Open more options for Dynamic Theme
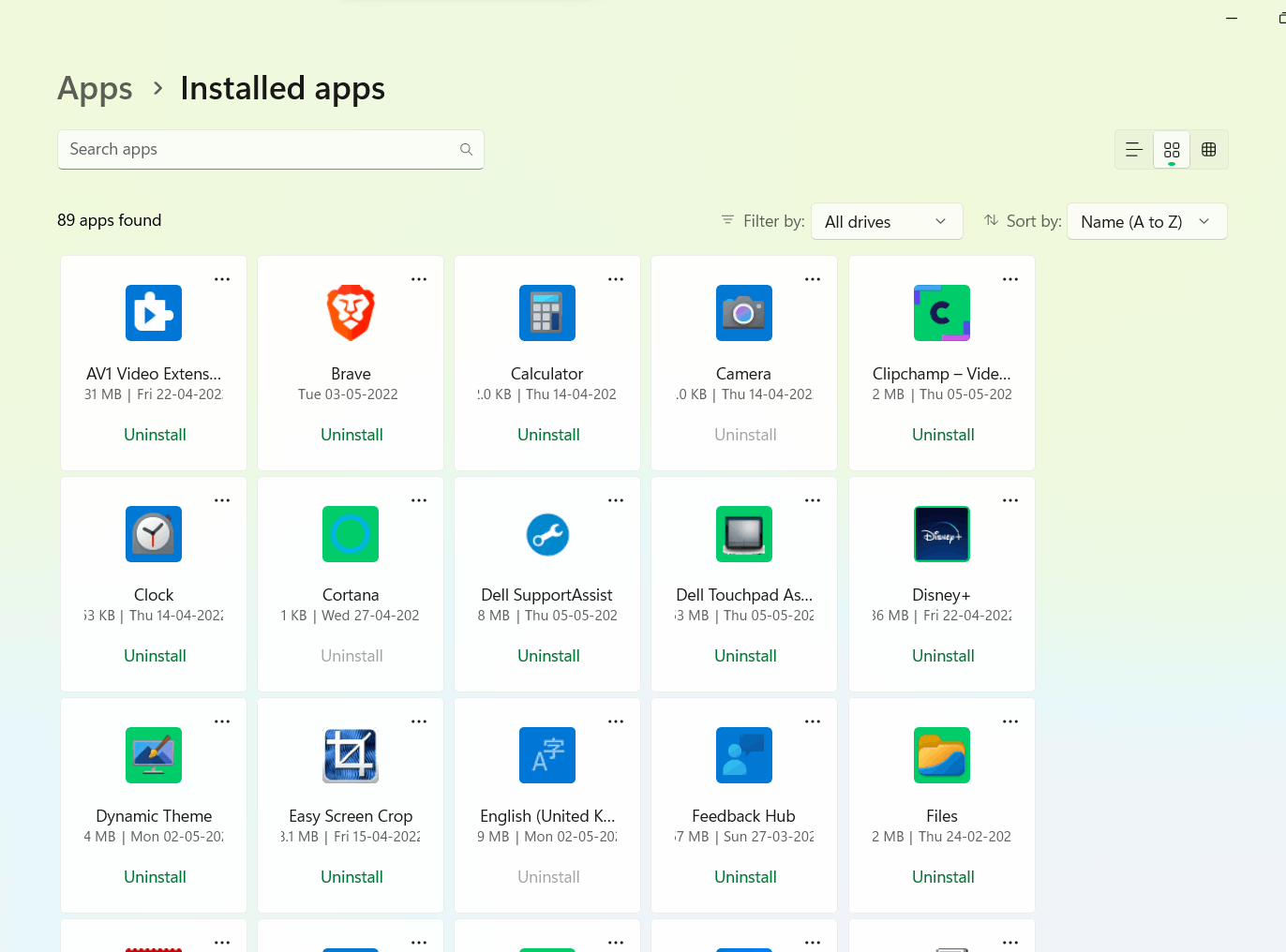 (222, 721)
